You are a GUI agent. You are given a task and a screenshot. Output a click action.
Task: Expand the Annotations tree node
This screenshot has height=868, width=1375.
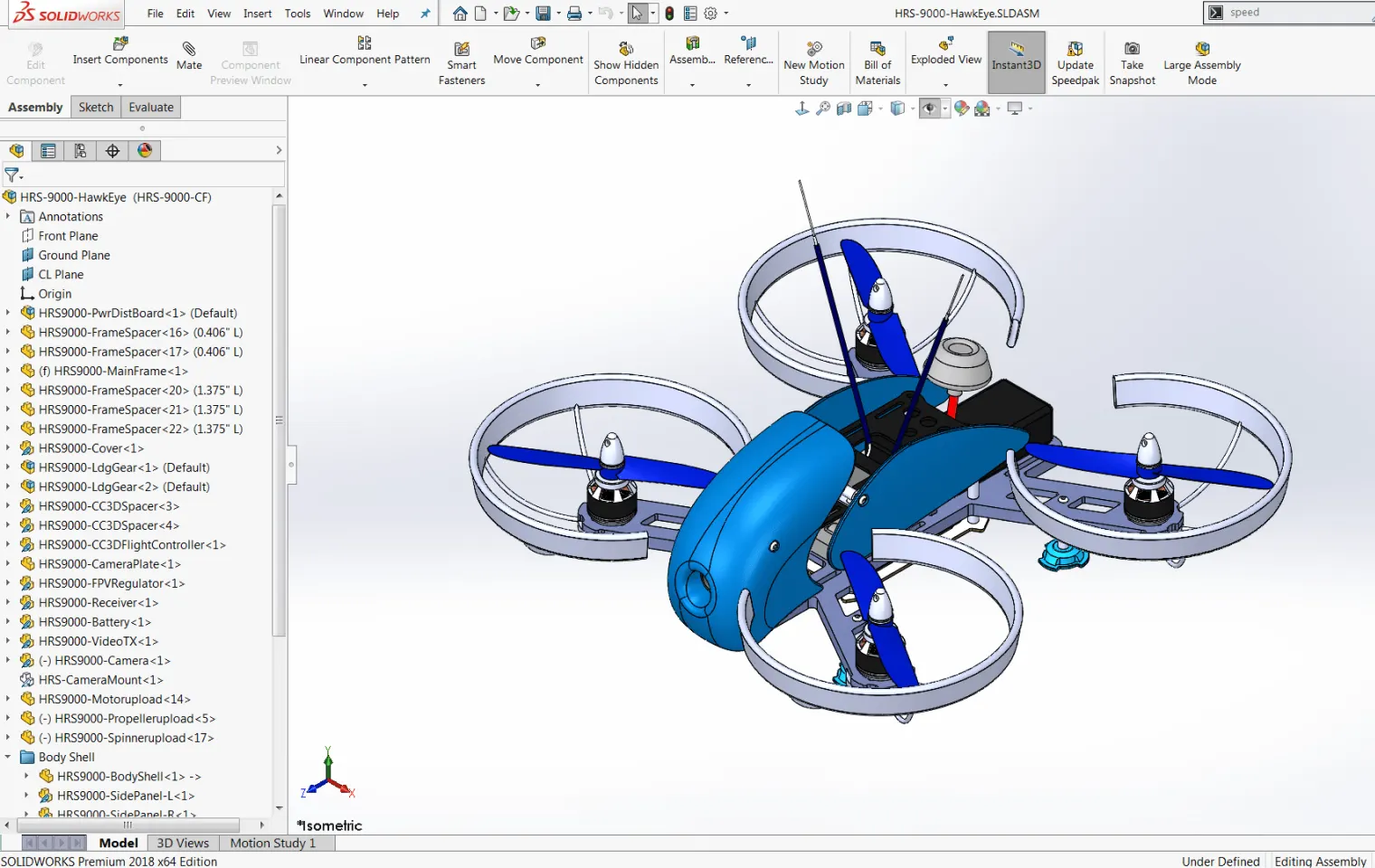pyautogui.click(x=8, y=216)
